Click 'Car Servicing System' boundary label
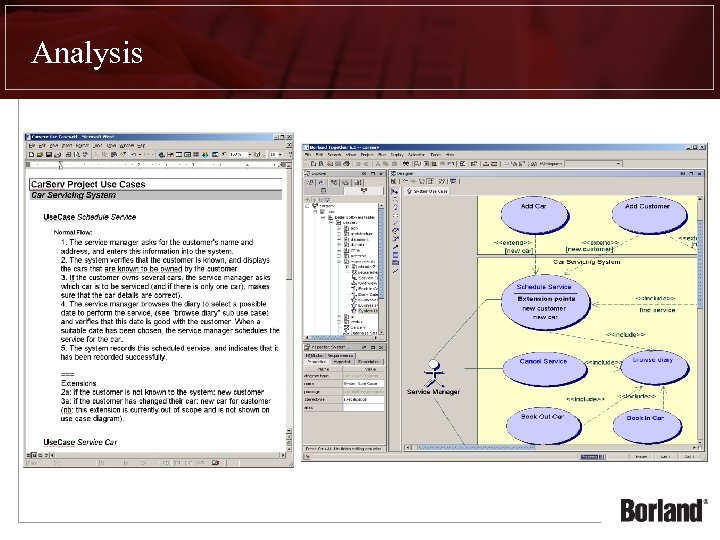This screenshot has width=720, height=540. click(586, 262)
